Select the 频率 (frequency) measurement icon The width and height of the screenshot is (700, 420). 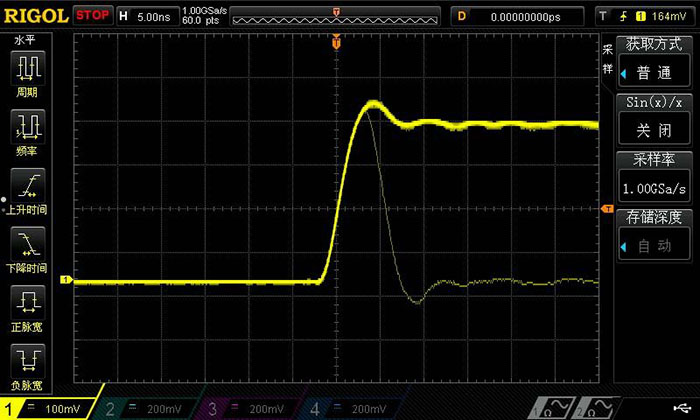[28, 132]
